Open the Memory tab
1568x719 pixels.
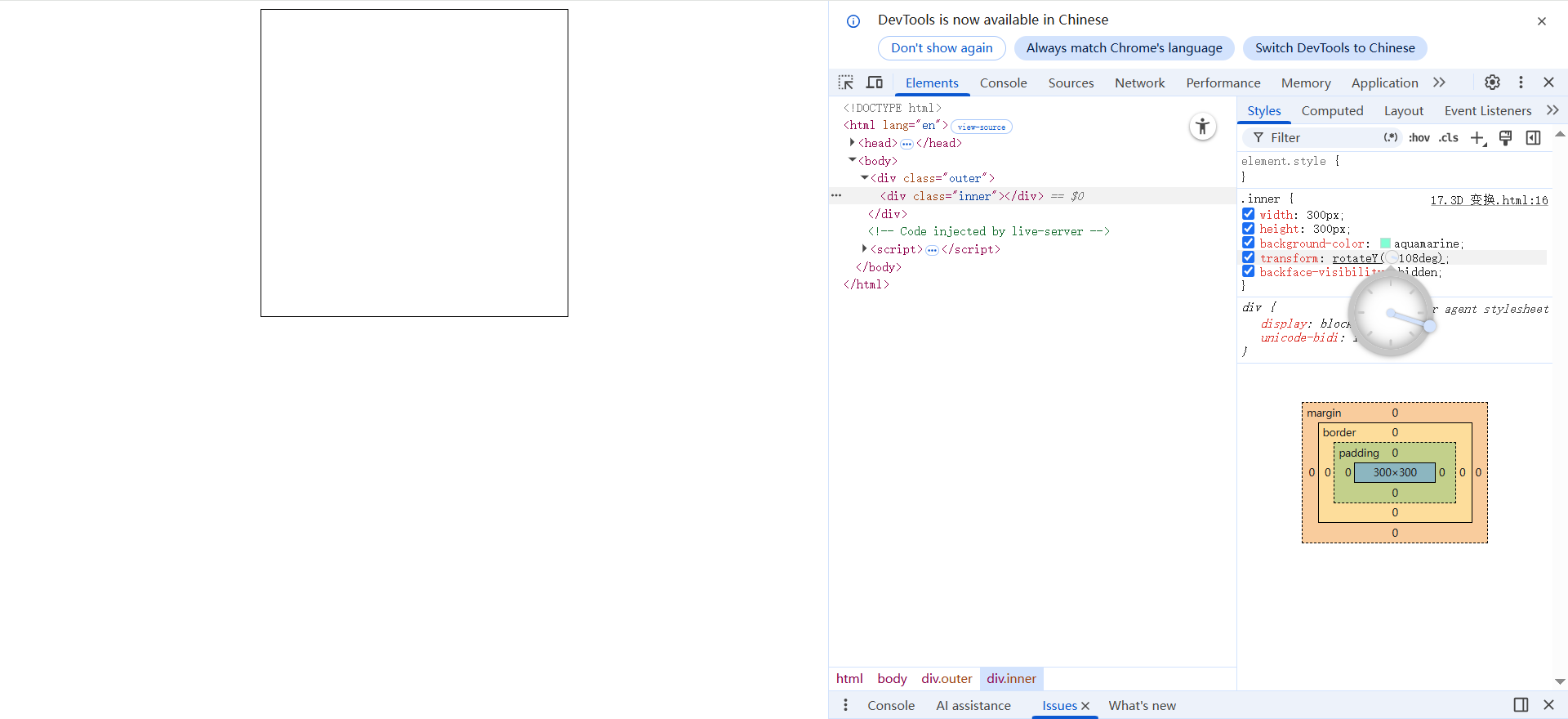[1306, 83]
